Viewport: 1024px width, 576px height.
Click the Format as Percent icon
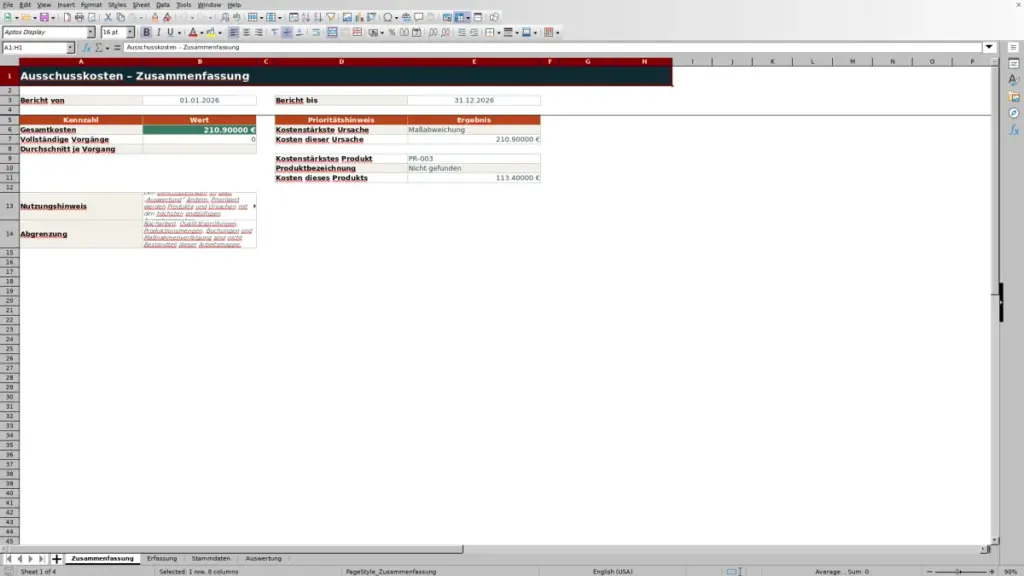pos(392,33)
